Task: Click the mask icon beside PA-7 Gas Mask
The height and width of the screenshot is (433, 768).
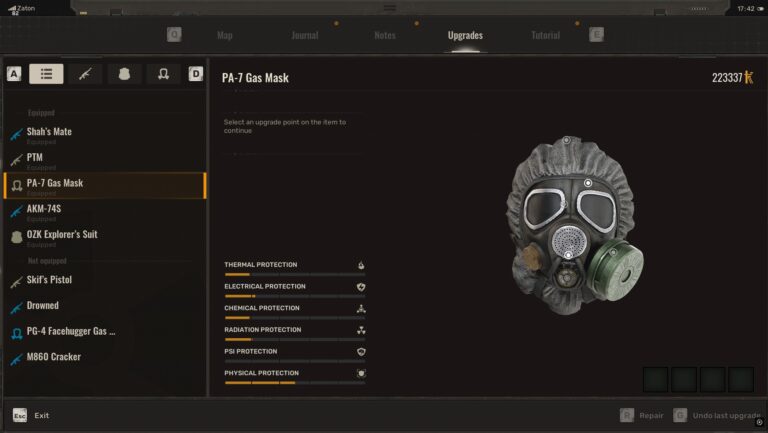Action: point(17,186)
